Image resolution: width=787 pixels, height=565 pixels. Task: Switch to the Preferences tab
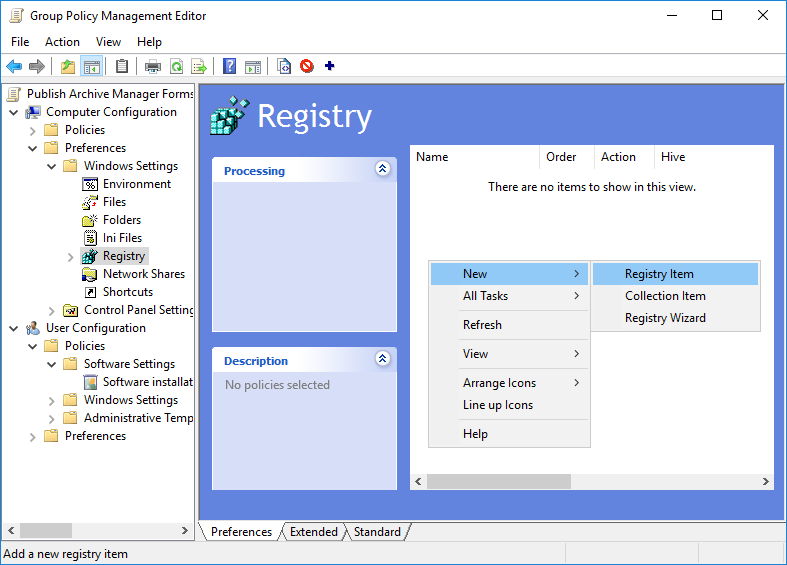(x=241, y=532)
